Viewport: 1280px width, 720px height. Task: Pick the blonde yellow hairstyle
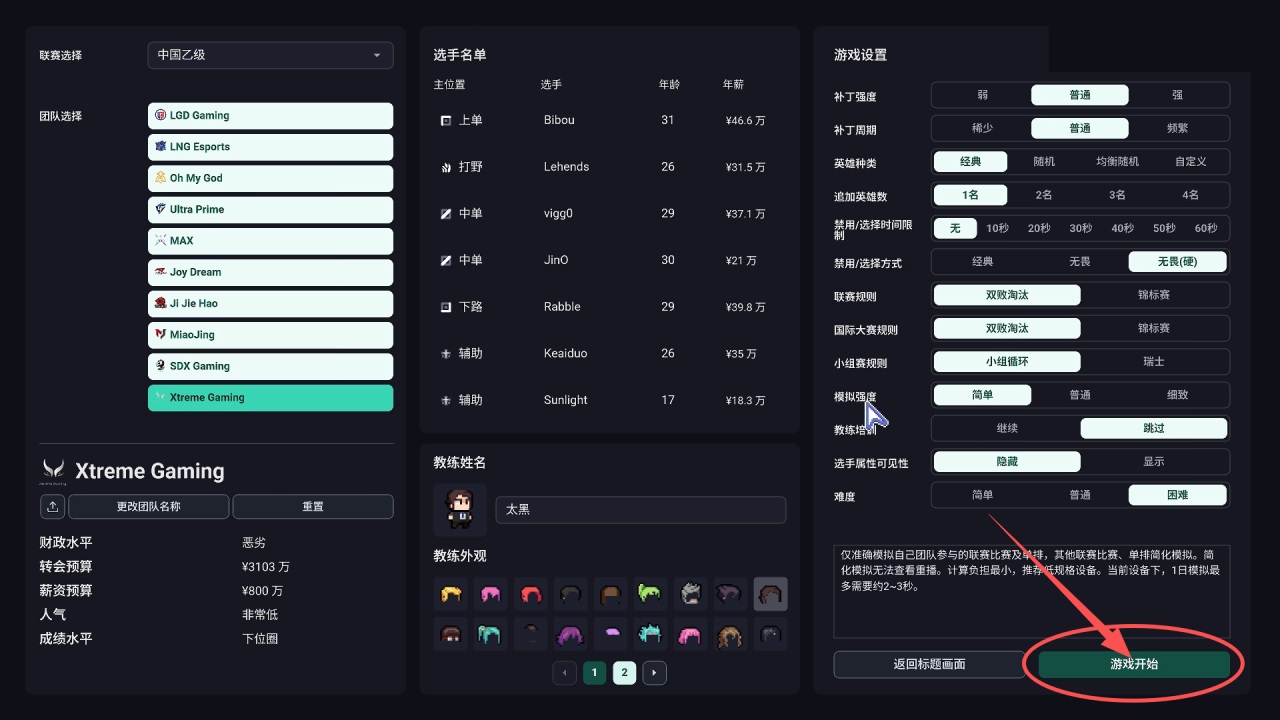click(x=451, y=594)
